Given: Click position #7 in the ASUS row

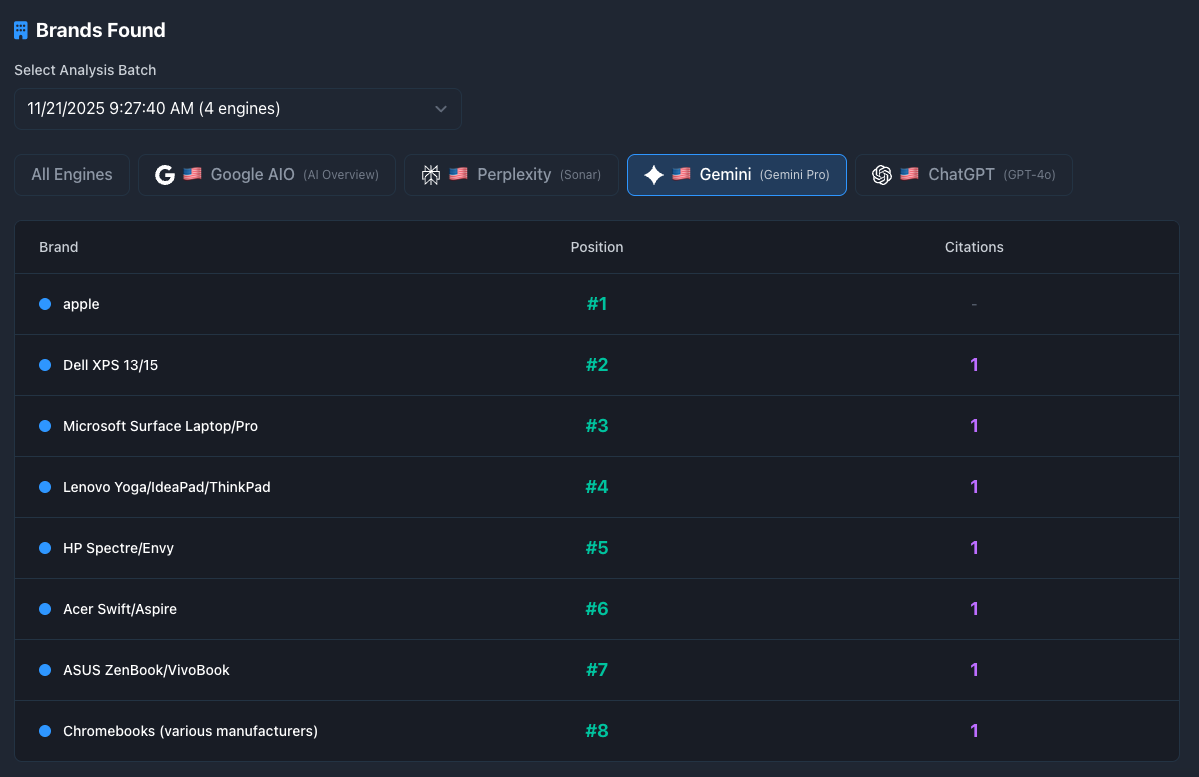Looking at the screenshot, I should [x=597, y=670].
